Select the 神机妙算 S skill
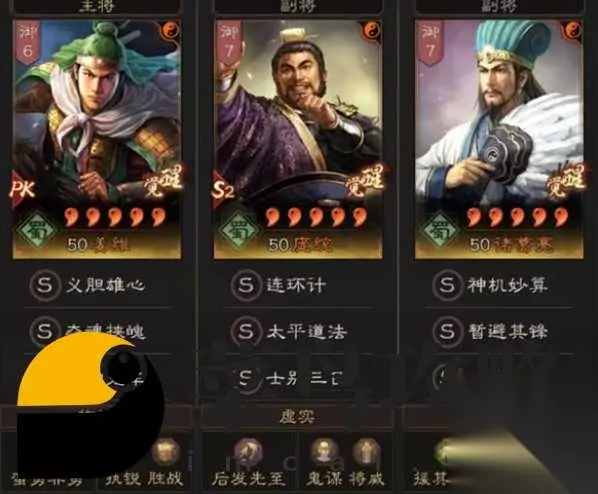The image size is (598, 494). pyautogui.click(x=490, y=285)
